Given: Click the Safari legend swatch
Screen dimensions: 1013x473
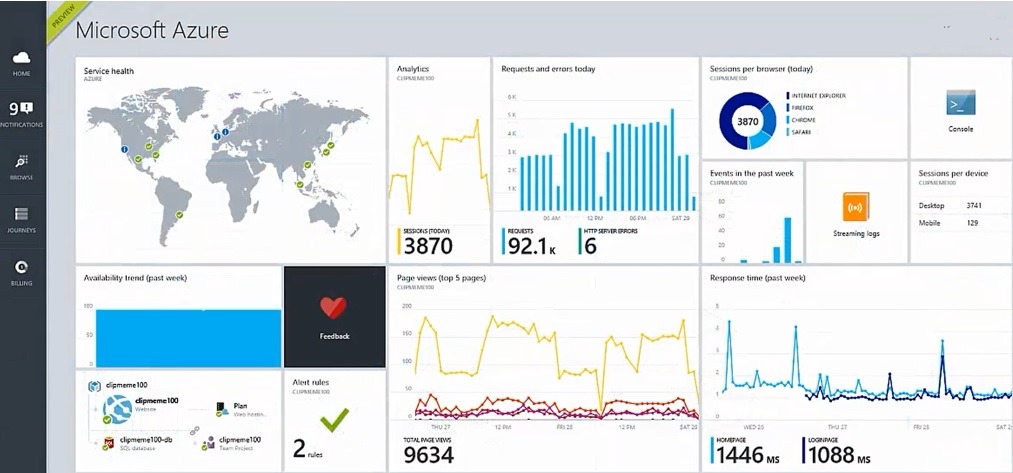Looking at the screenshot, I should (788, 132).
